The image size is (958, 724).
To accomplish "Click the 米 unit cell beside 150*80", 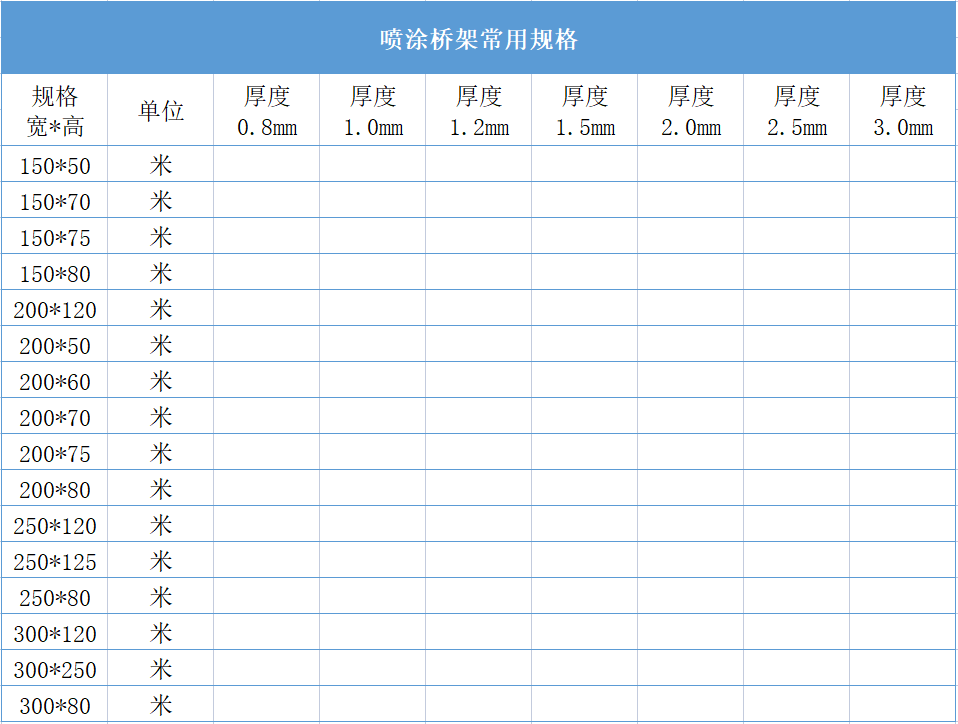I will point(160,273).
